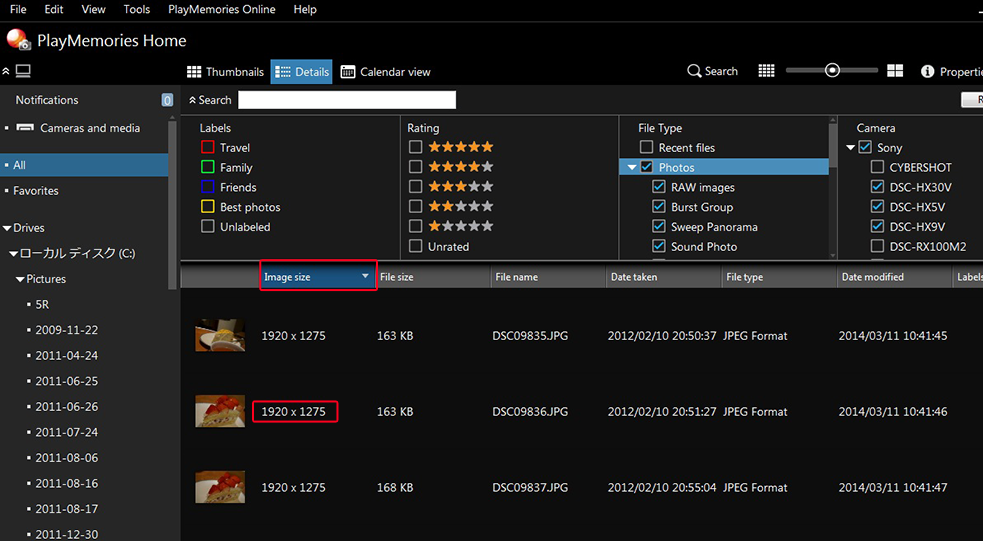Open the 2011-08-06 folder
Image resolution: width=983 pixels, height=541 pixels.
pos(66,458)
